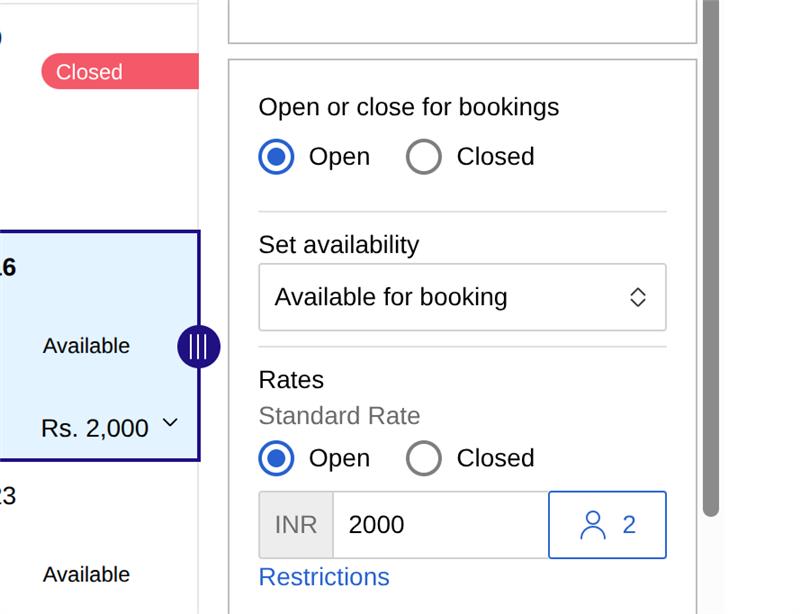Select Closed under Open or close for bookings
This screenshot has width=800, height=614.
point(424,157)
